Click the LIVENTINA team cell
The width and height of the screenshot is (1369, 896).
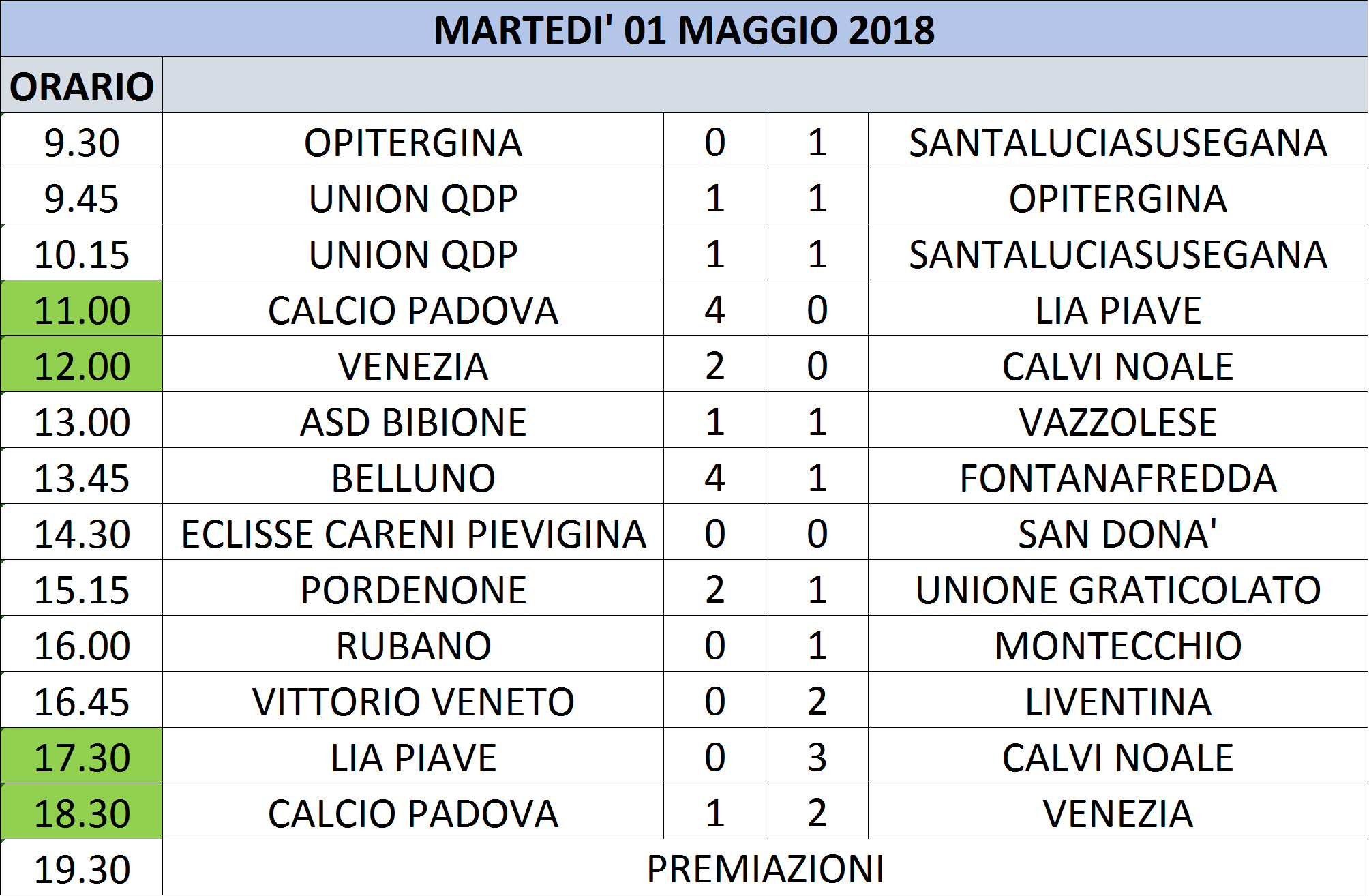(1118, 700)
